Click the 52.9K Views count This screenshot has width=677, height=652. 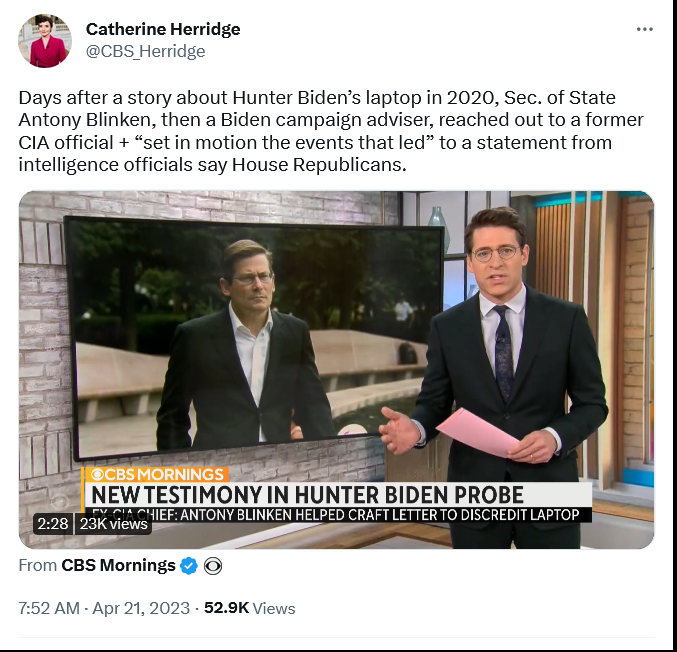point(250,608)
